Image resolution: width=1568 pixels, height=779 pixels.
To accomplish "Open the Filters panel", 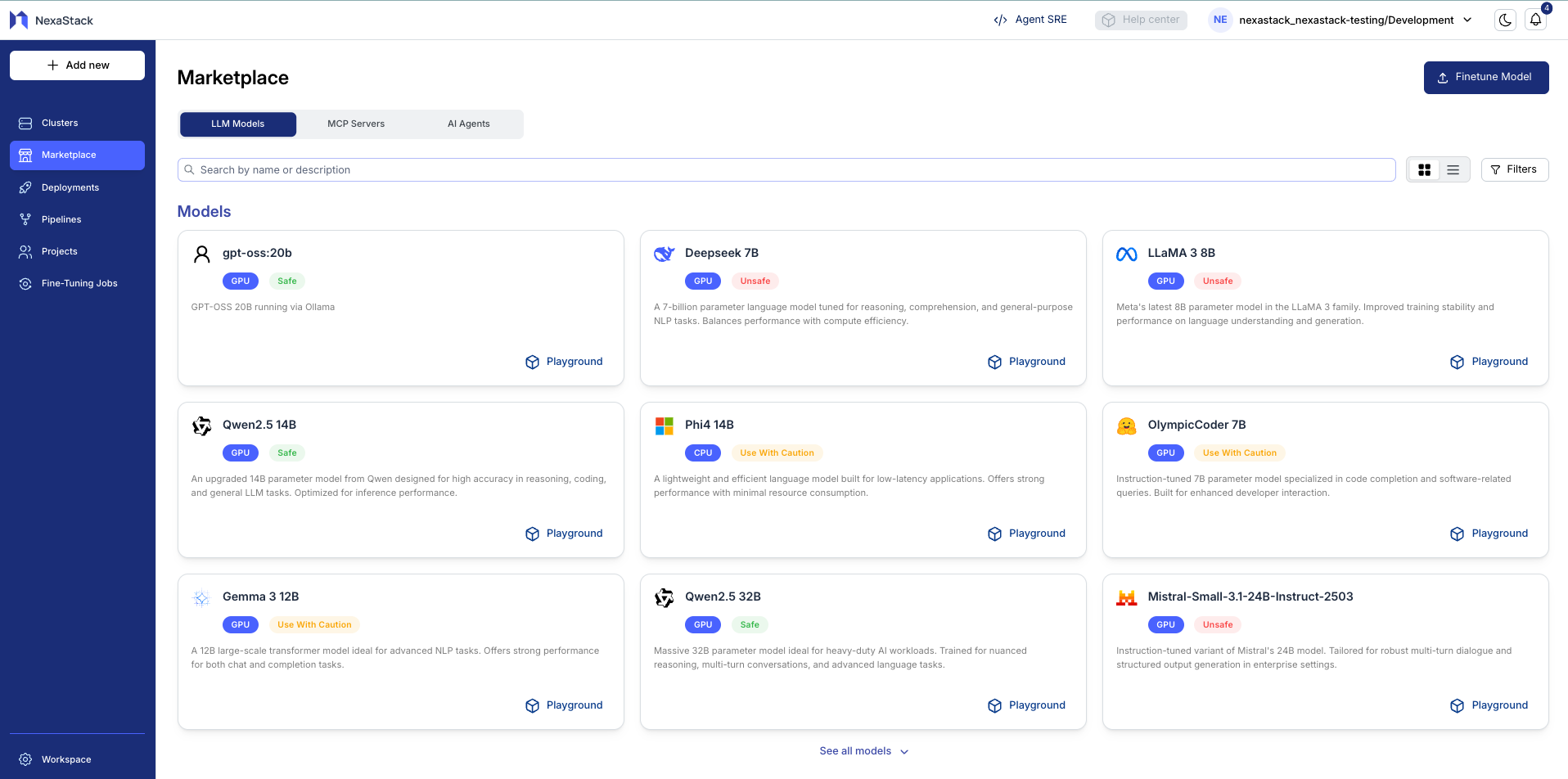I will coord(1514,169).
